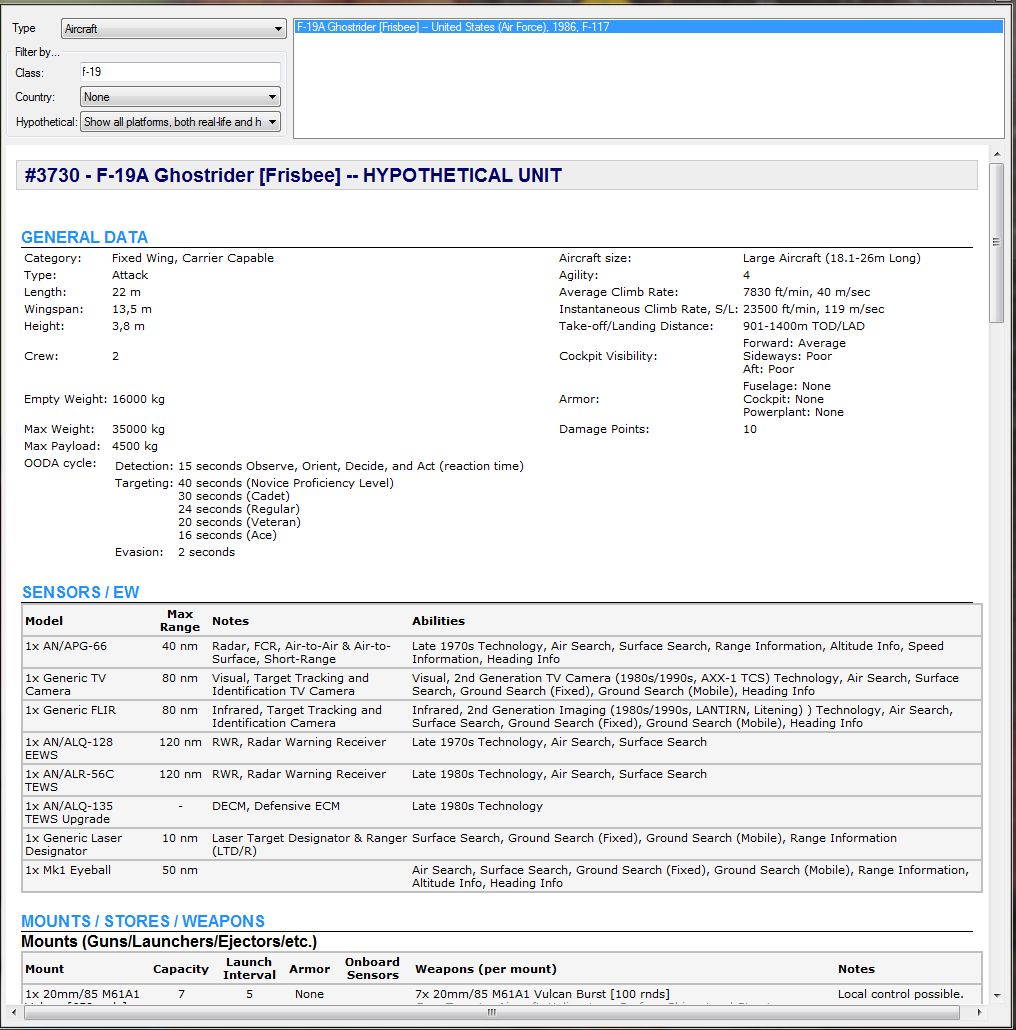Click the Fixed Wing, Carrier Capable value
The width and height of the screenshot is (1016, 1030).
click(192, 258)
